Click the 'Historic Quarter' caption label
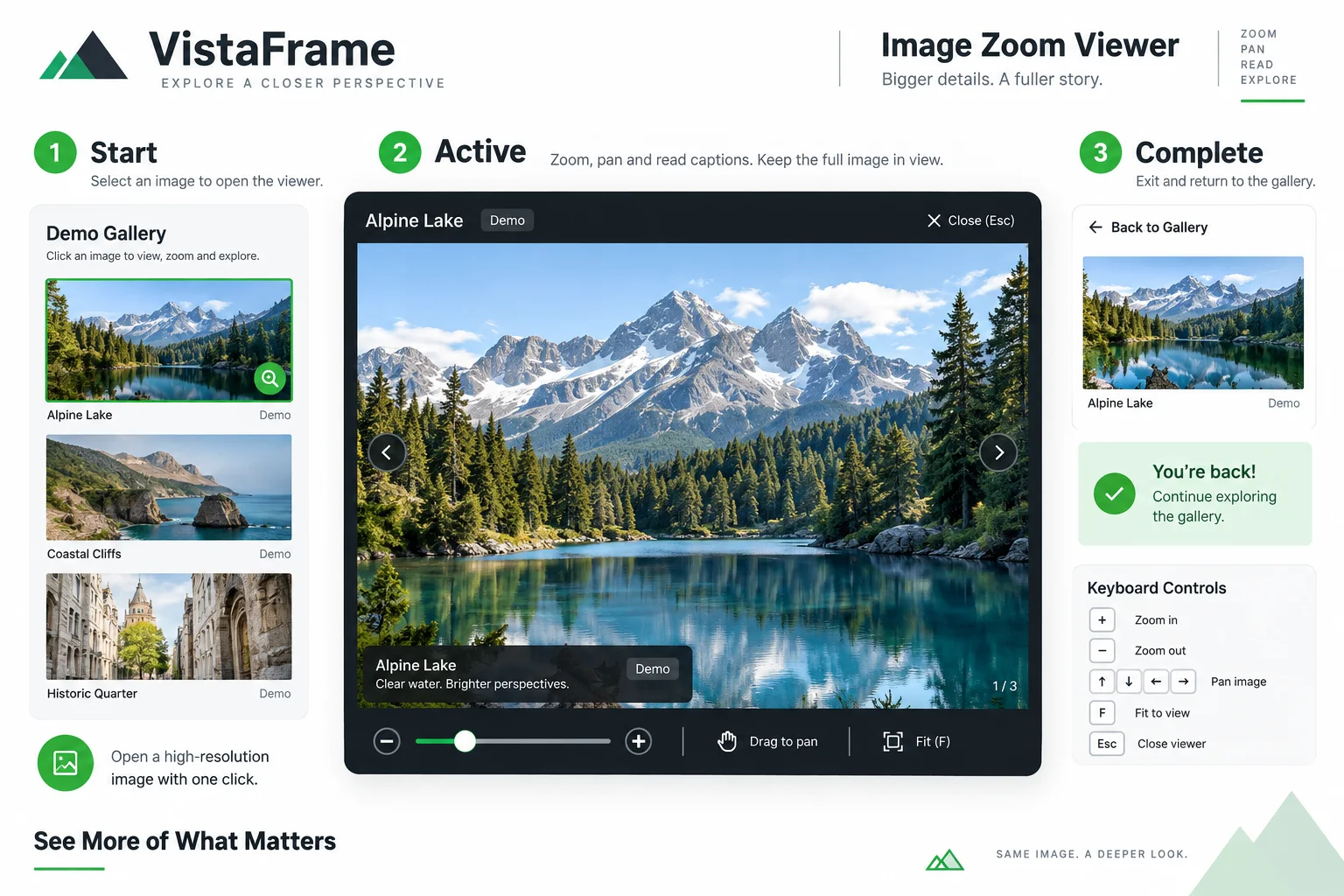The width and height of the screenshot is (1344, 896). (x=92, y=694)
